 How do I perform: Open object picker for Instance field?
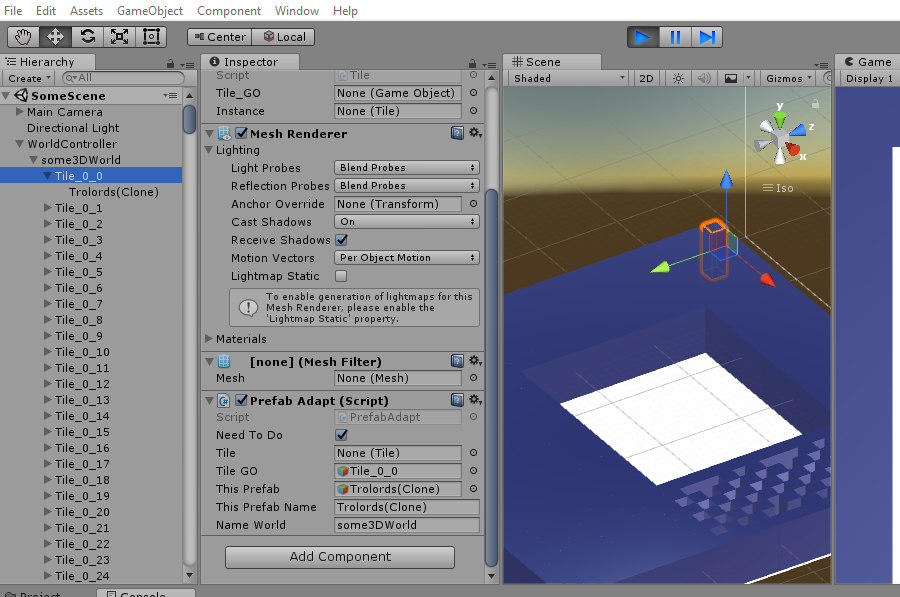(x=474, y=111)
